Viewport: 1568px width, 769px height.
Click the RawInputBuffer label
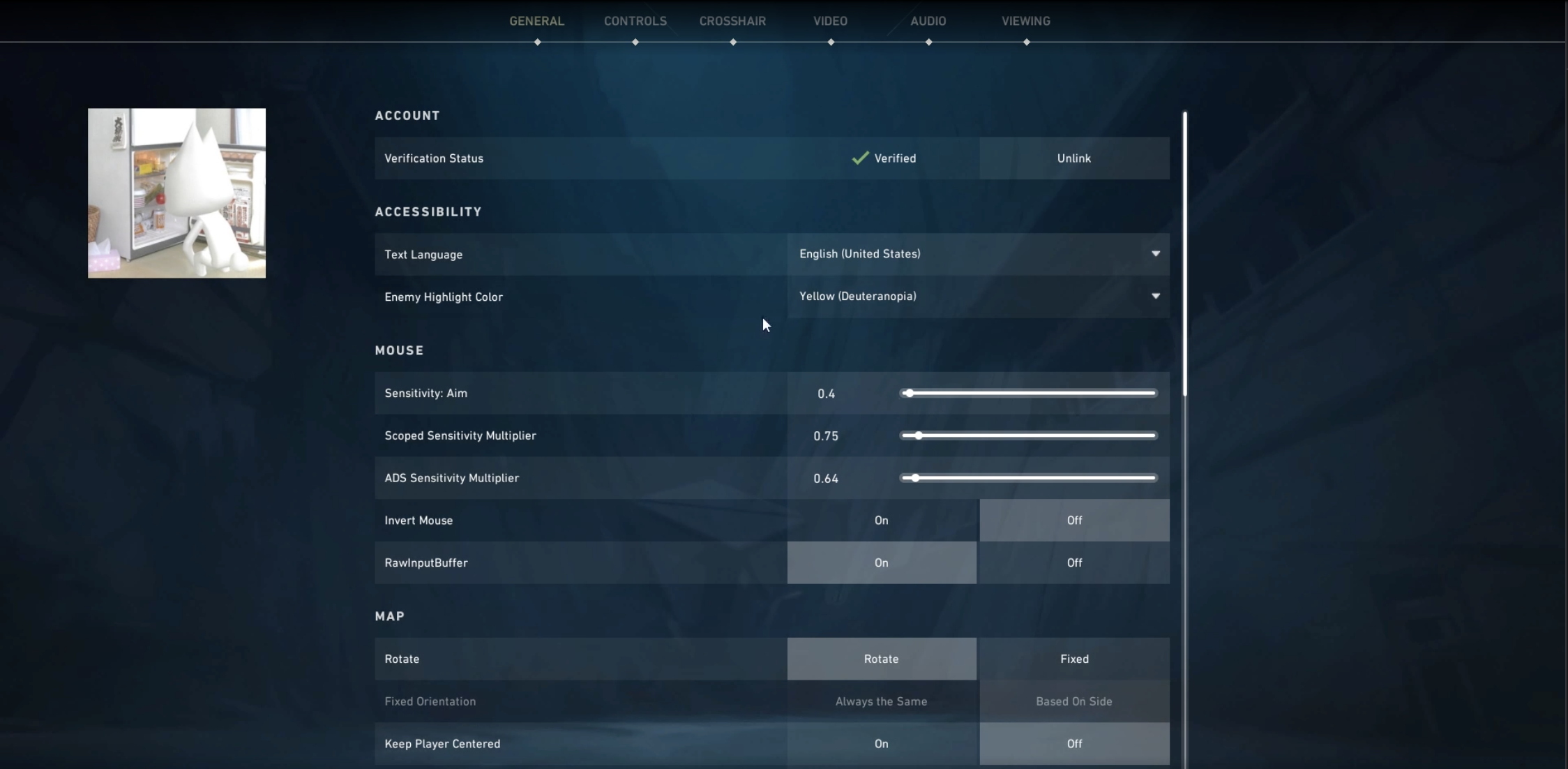[426, 563]
